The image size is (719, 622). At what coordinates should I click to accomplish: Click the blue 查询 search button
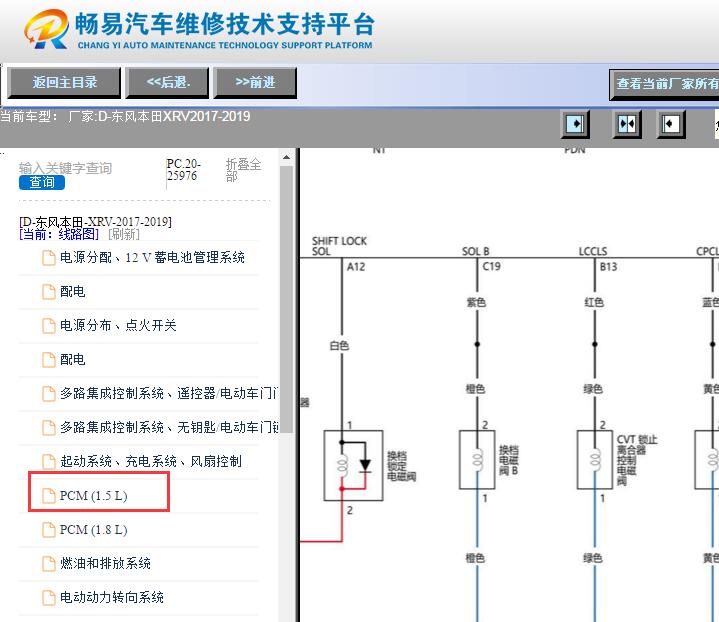pyautogui.click(x=42, y=183)
